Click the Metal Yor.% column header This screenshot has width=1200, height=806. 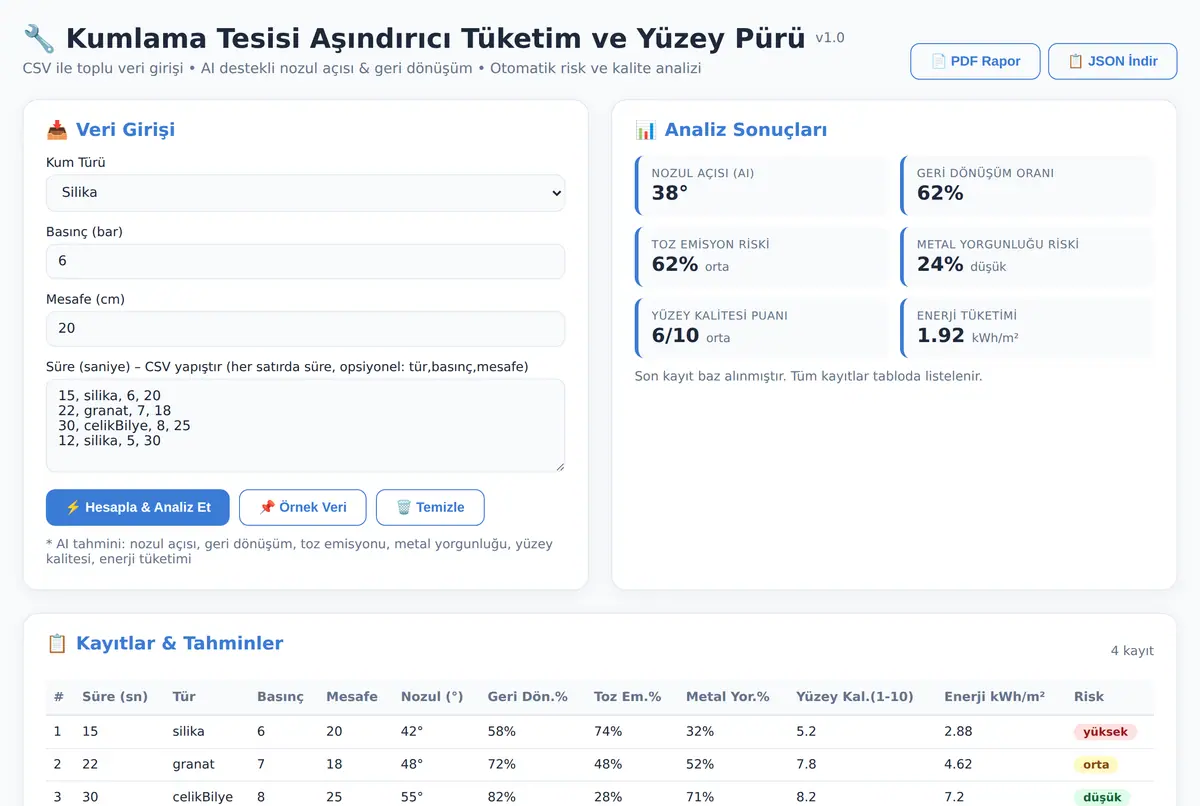pyautogui.click(x=728, y=697)
